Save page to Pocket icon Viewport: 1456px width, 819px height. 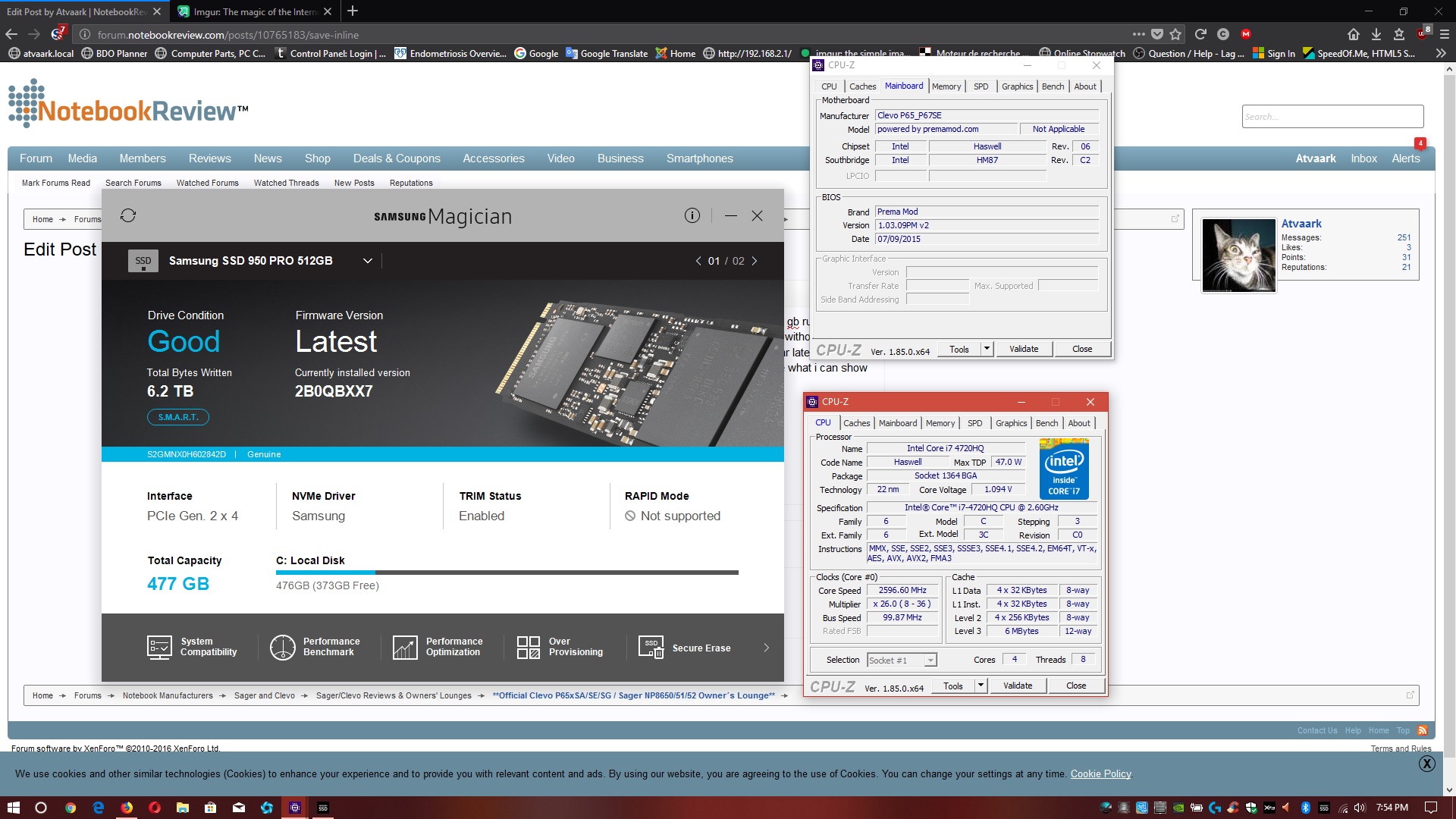point(1157,34)
